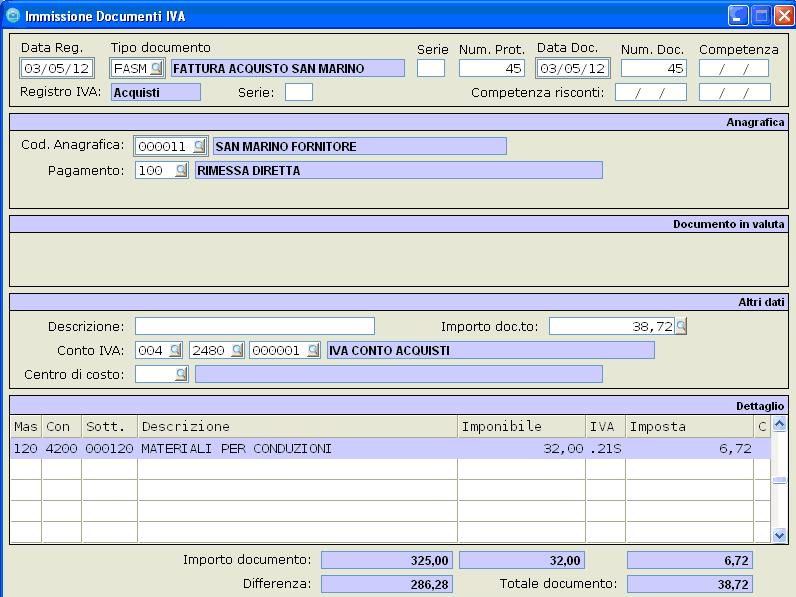Image resolution: width=796 pixels, height=597 pixels.
Task: Click the Sott. column header
Action: tap(109, 426)
